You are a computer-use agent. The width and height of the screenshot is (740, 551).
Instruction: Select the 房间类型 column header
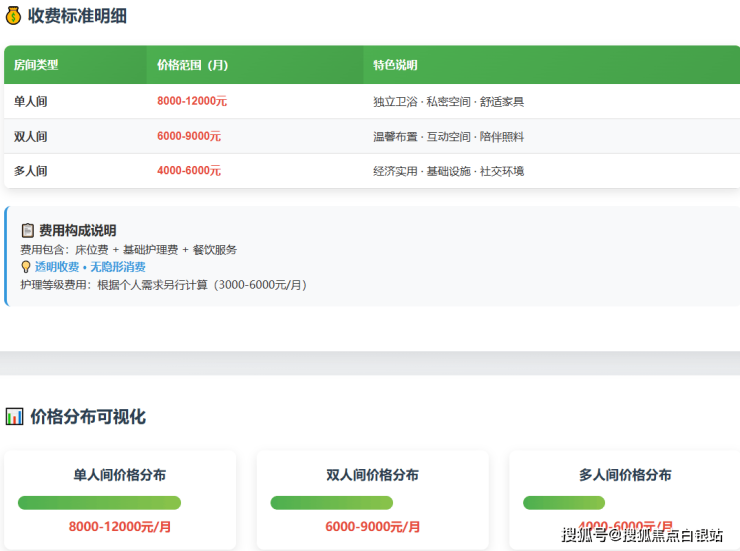click(x=36, y=65)
